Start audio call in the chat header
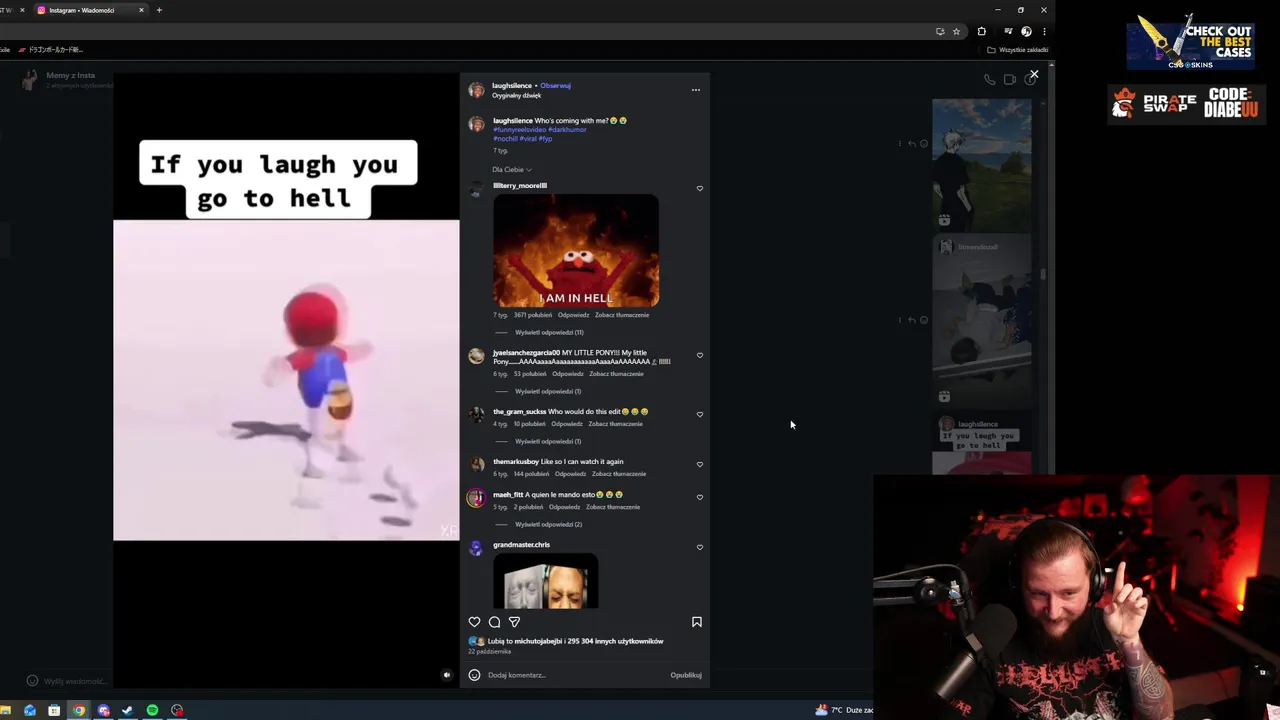The height and width of the screenshot is (720, 1280). [x=989, y=80]
